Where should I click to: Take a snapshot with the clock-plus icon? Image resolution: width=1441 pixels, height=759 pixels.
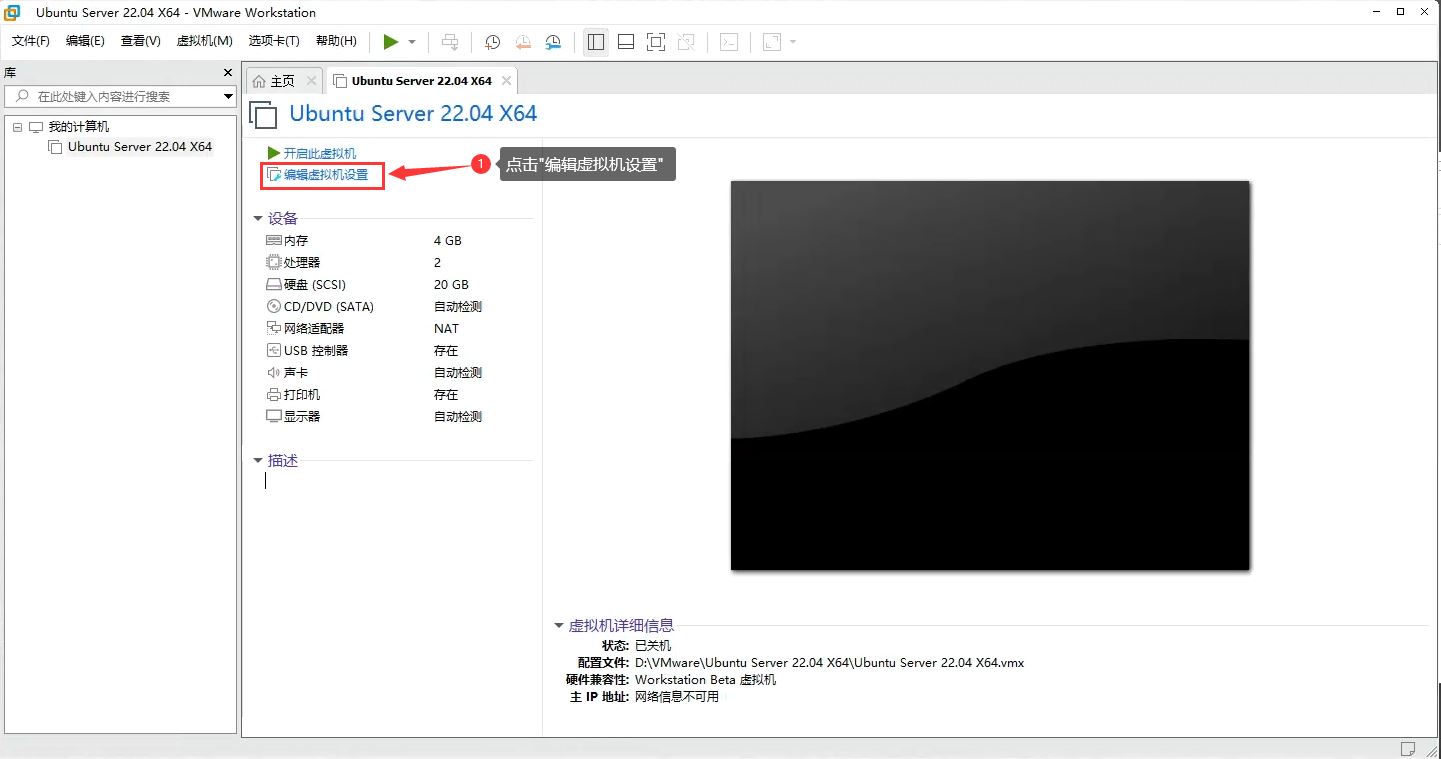[x=493, y=42]
